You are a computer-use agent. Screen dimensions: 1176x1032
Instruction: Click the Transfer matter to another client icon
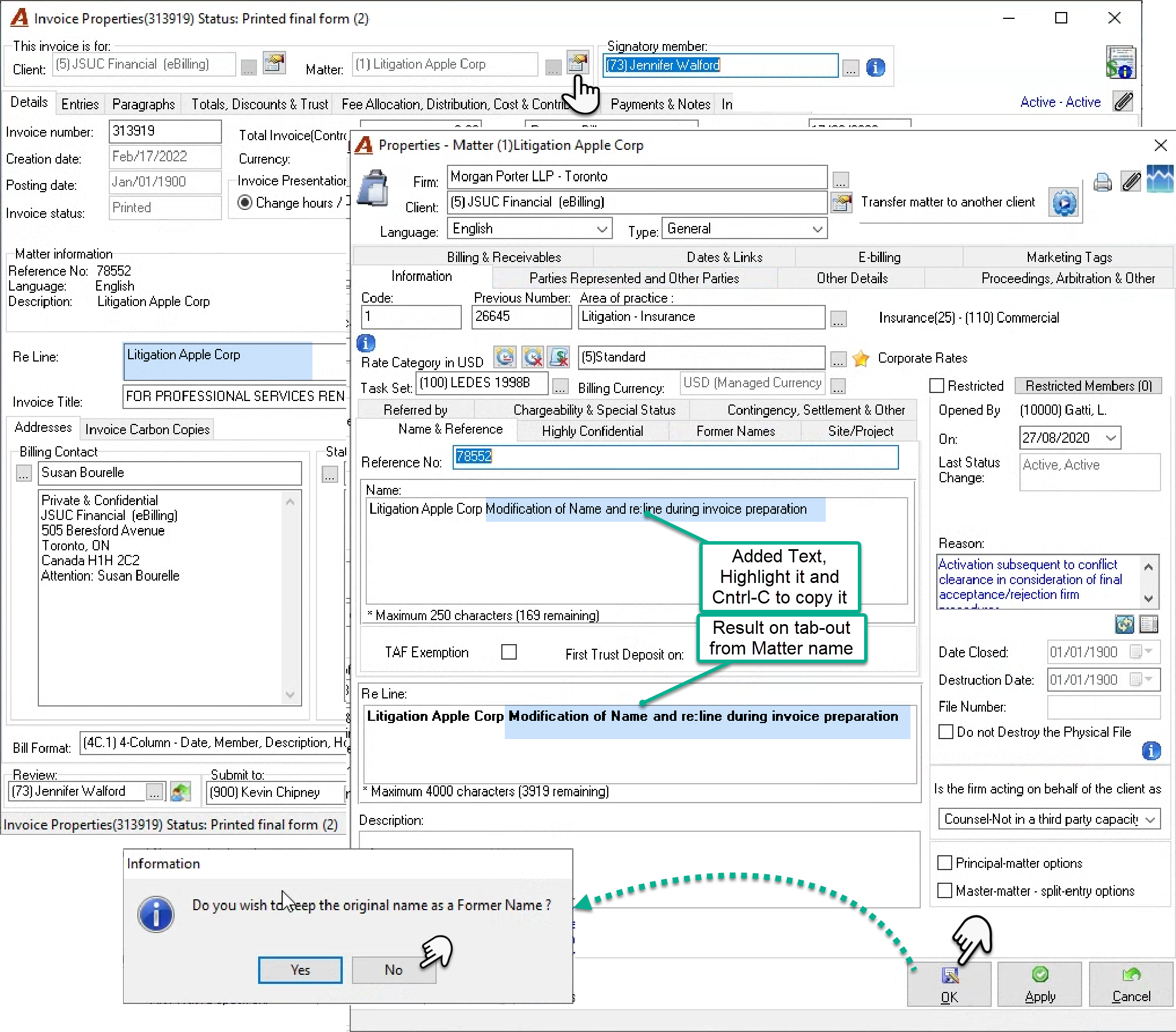[x=1064, y=203]
